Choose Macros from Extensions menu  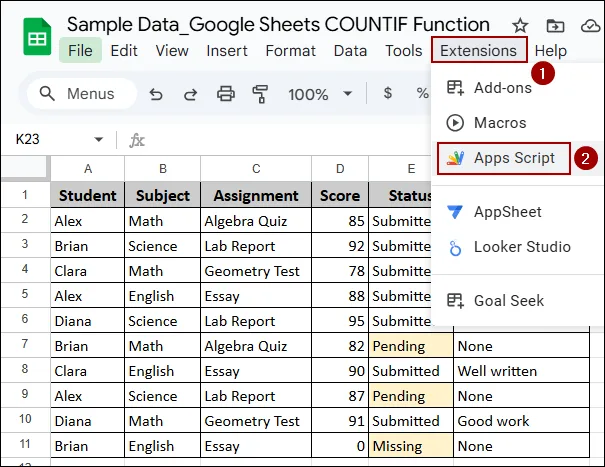[518, 123]
